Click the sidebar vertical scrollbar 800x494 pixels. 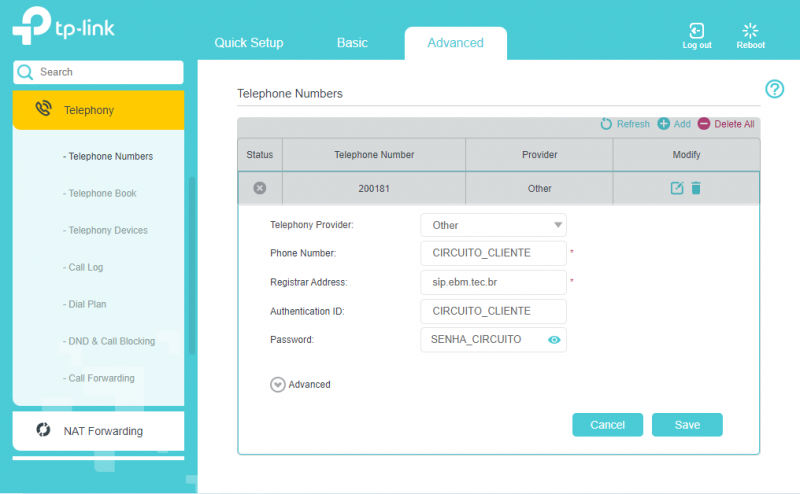tap(191, 265)
